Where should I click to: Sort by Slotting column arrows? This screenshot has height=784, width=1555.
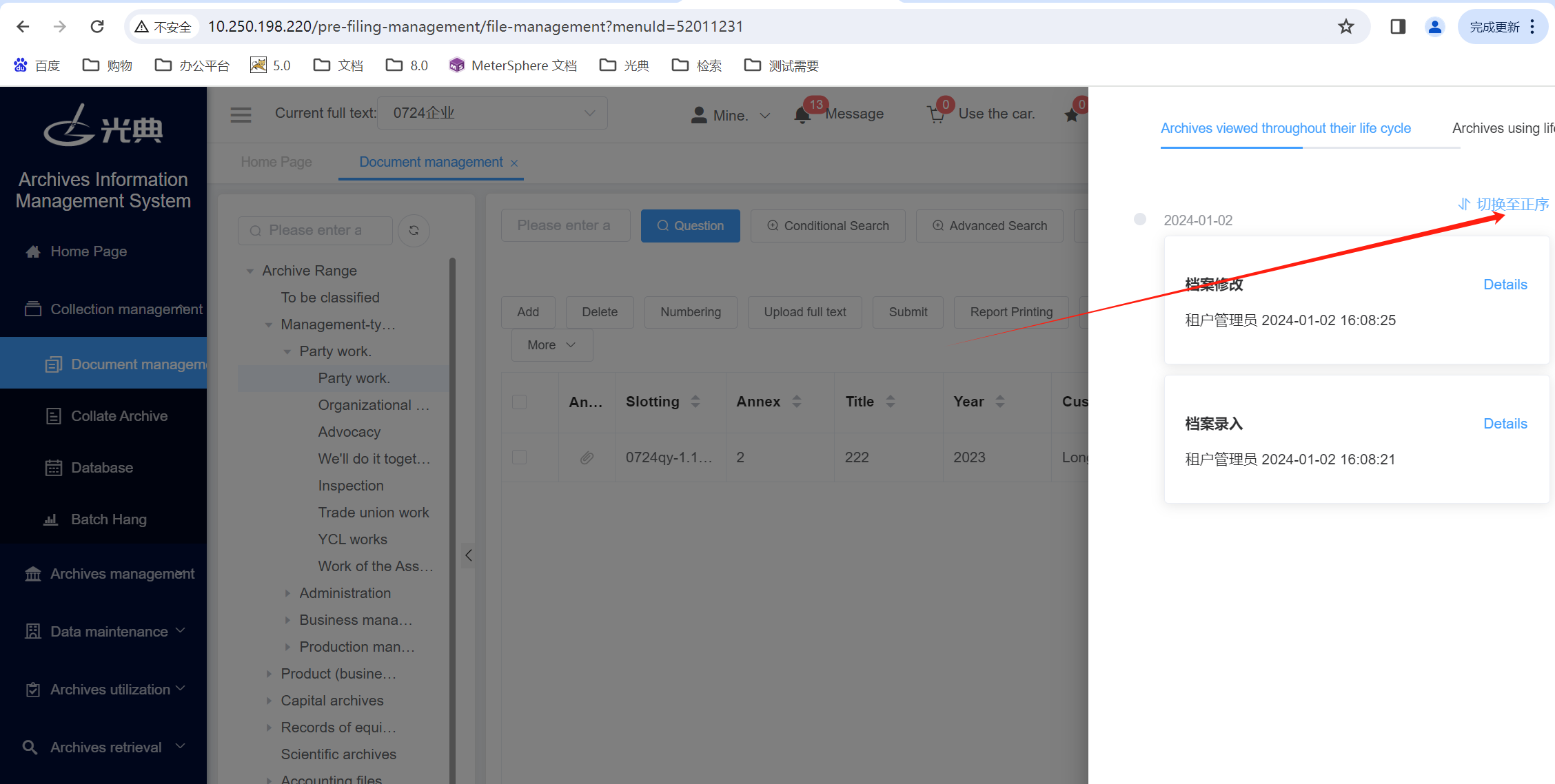click(695, 402)
